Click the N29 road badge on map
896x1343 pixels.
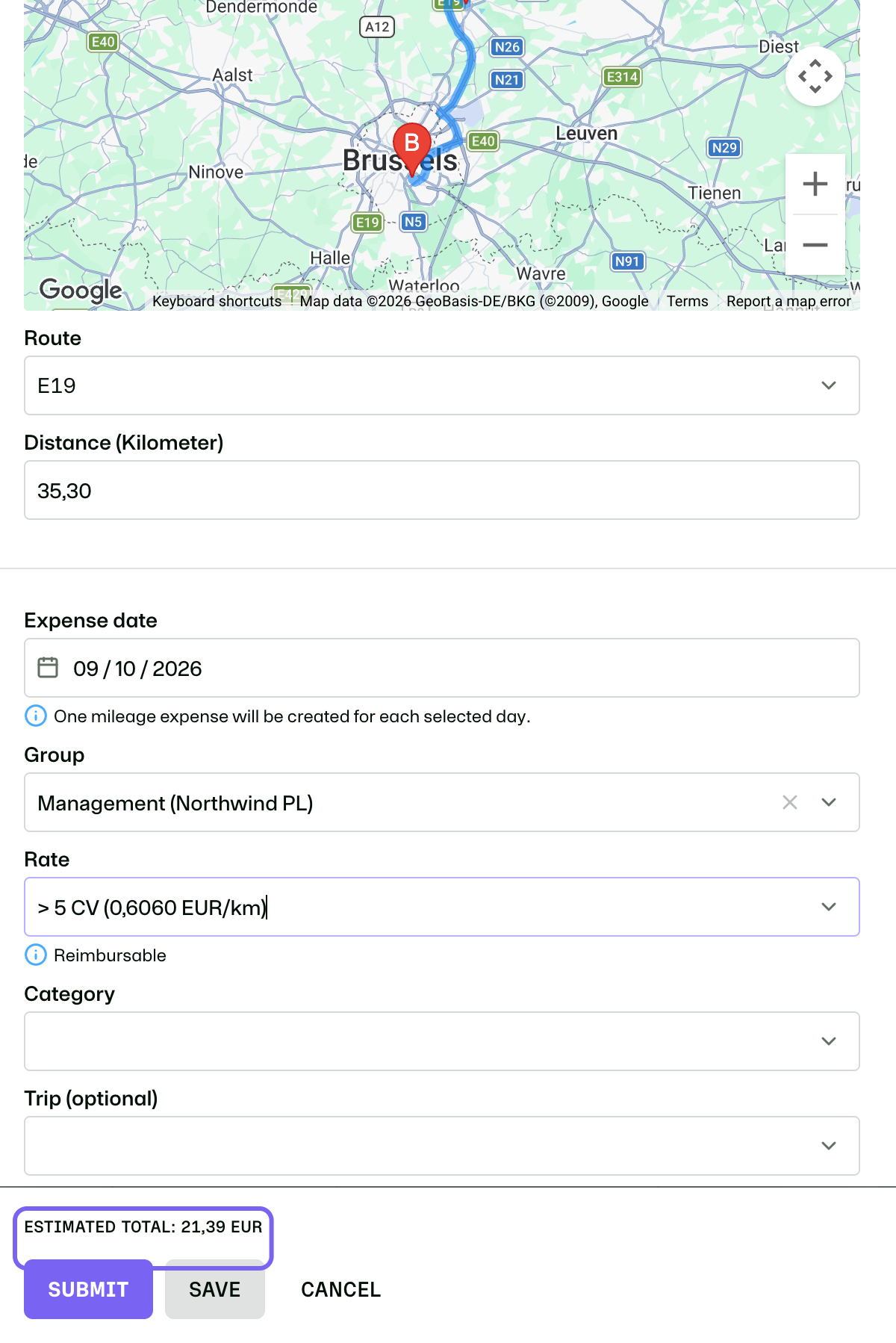click(724, 148)
